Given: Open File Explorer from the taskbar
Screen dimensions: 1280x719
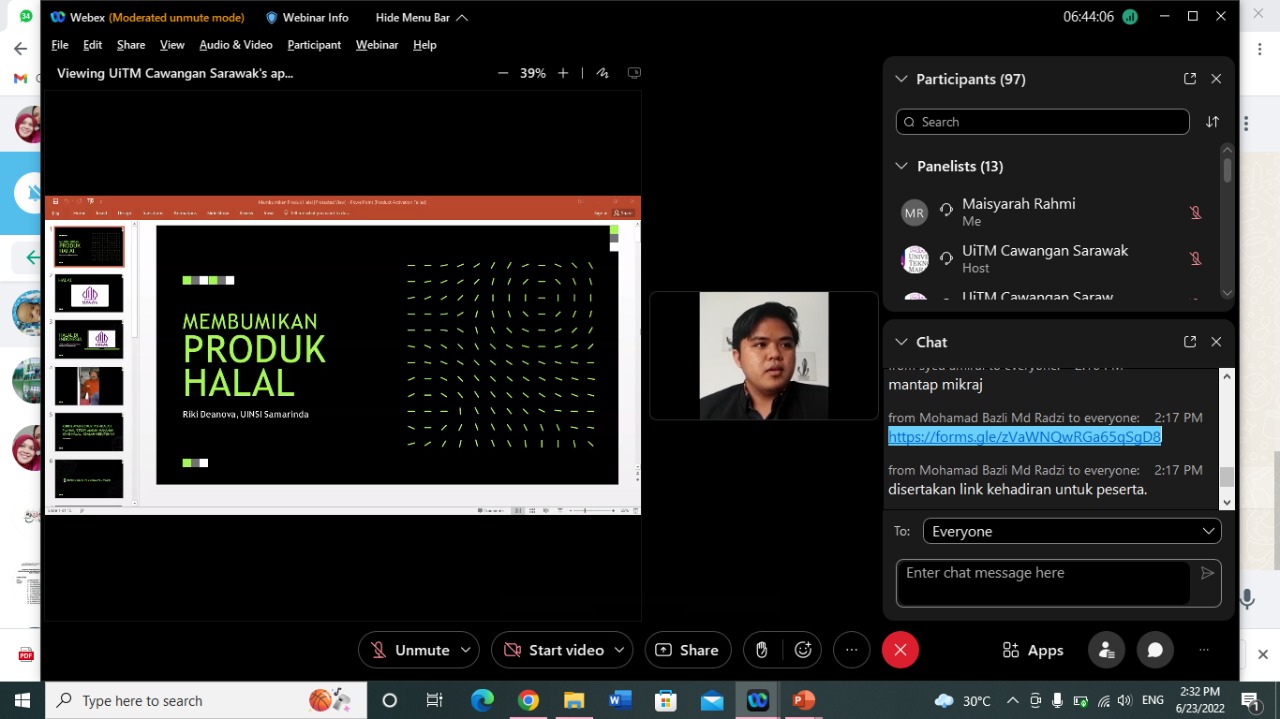Looking at the screenshot, I should point(574,700).
